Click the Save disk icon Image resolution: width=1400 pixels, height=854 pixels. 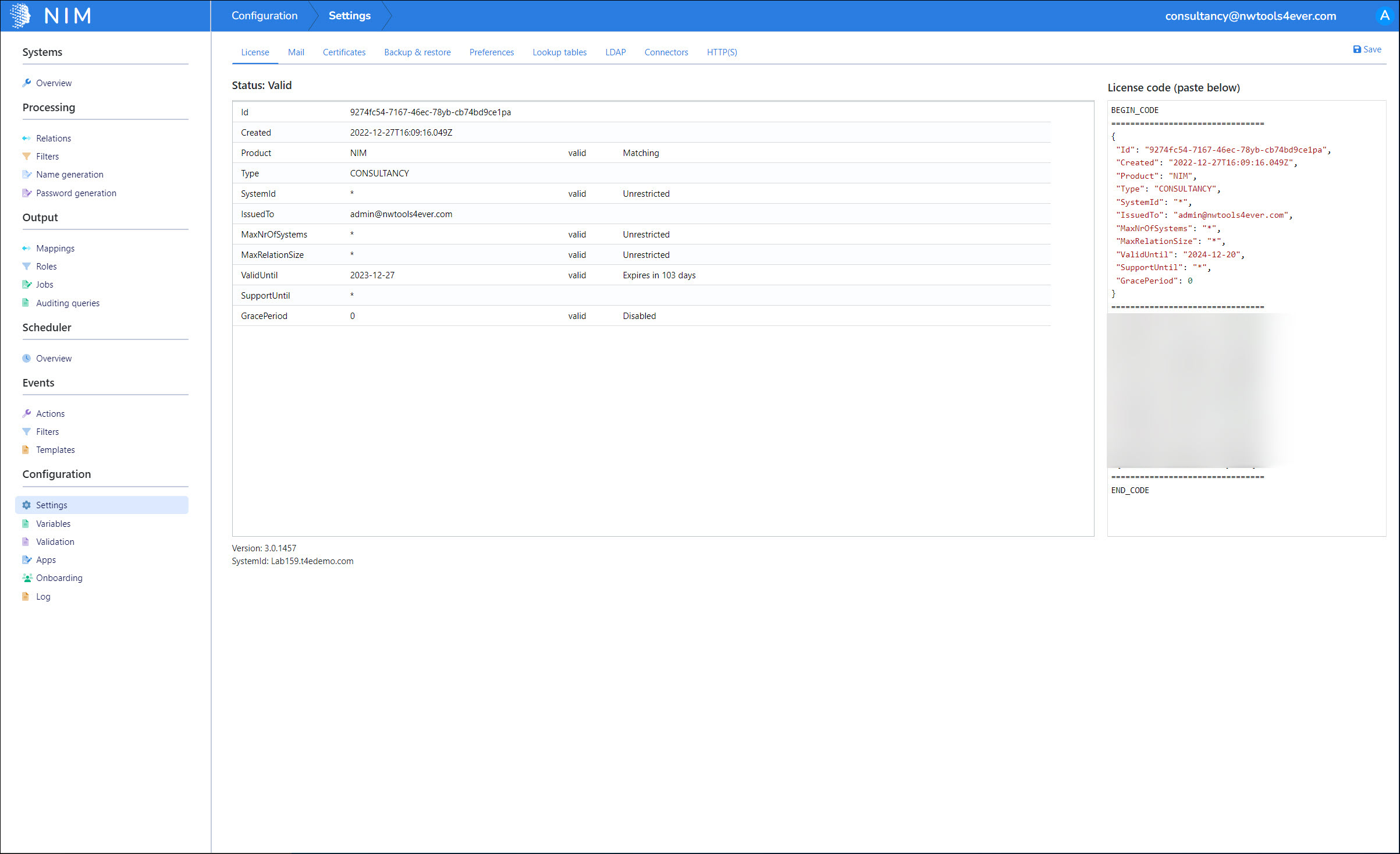click(x=1356, y=50)
